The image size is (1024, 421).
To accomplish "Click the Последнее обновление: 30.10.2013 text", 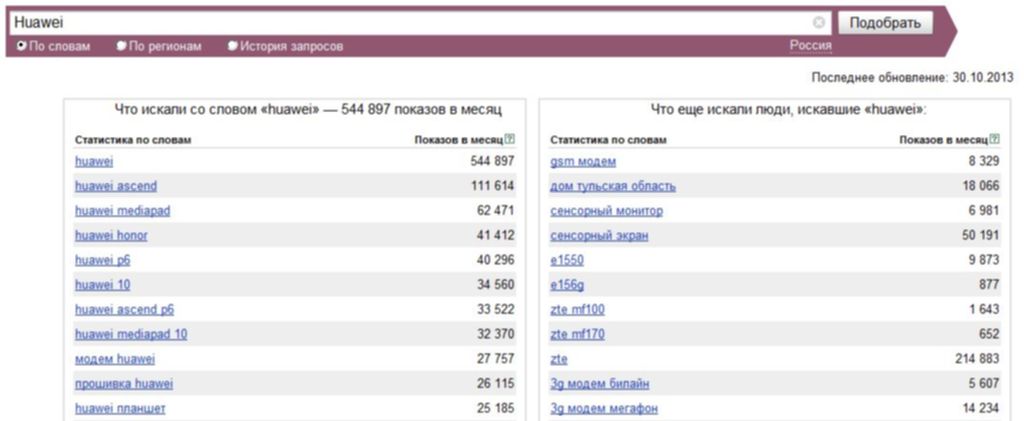I will click(x=912, y=77).
